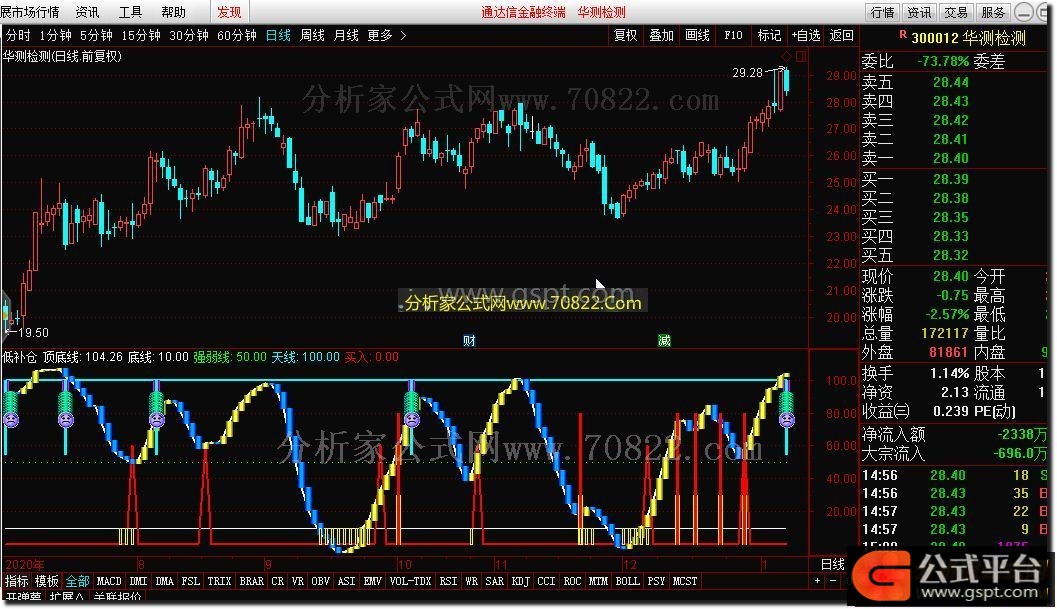Click the stock title 300012 华测检测
The width and height of the screenshot is (1057, 609).
pyautogui.click(x=968, y=38)
